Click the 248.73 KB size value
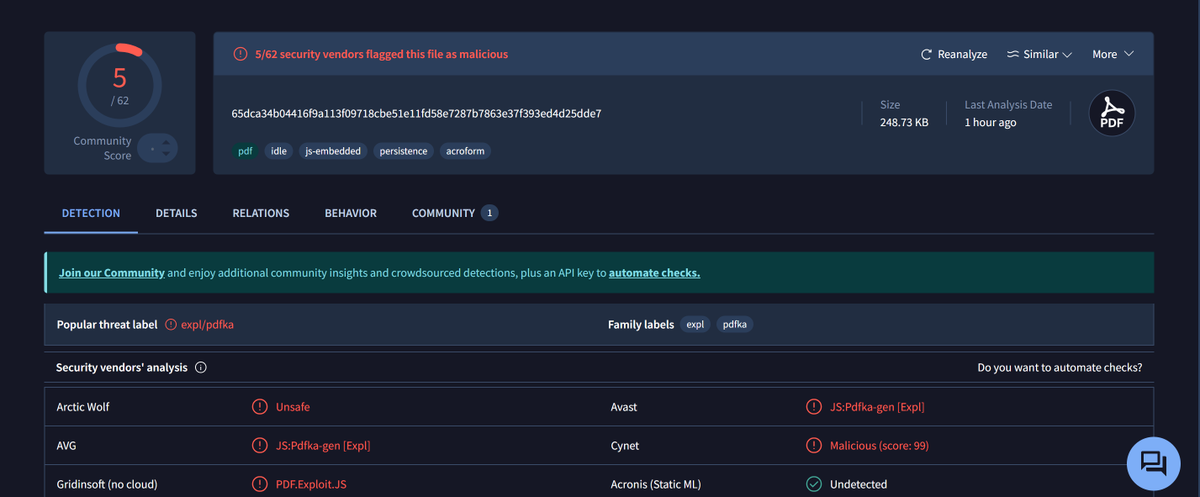Screen dimensions: 1200x497 904,122
